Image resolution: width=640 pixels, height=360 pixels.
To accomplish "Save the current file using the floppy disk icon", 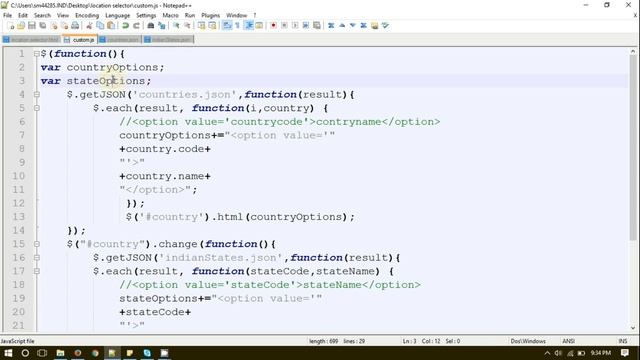I will coord(31,26).
